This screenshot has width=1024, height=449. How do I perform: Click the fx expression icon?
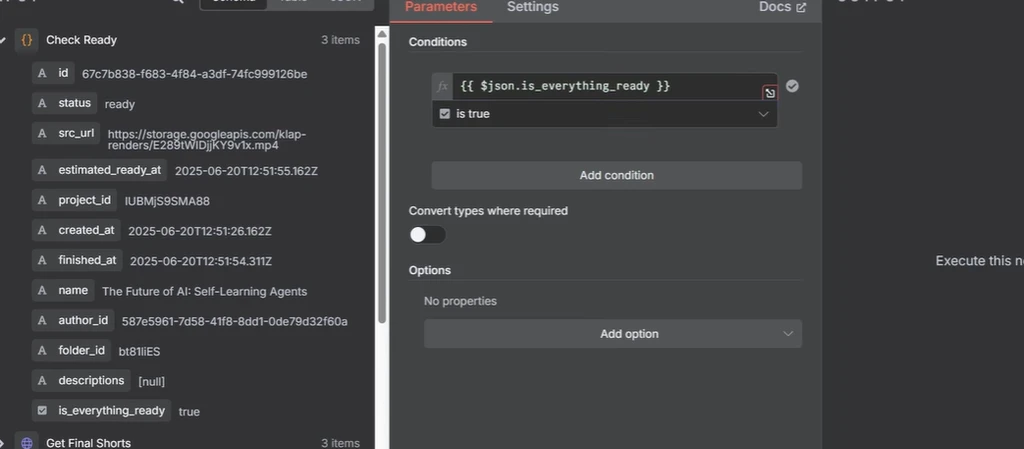click(x=442, y=86)
